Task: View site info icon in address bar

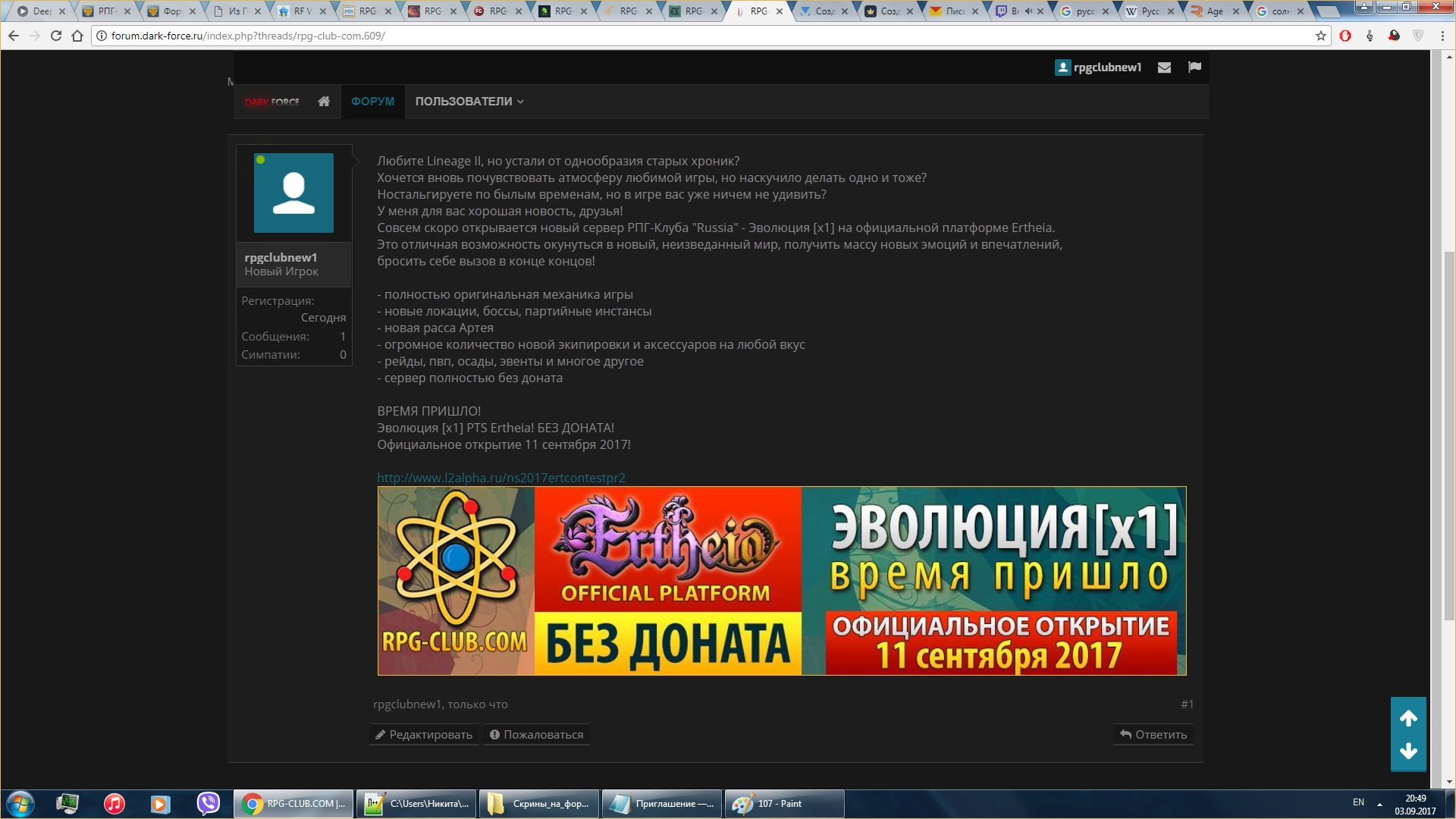Action: 102,36
